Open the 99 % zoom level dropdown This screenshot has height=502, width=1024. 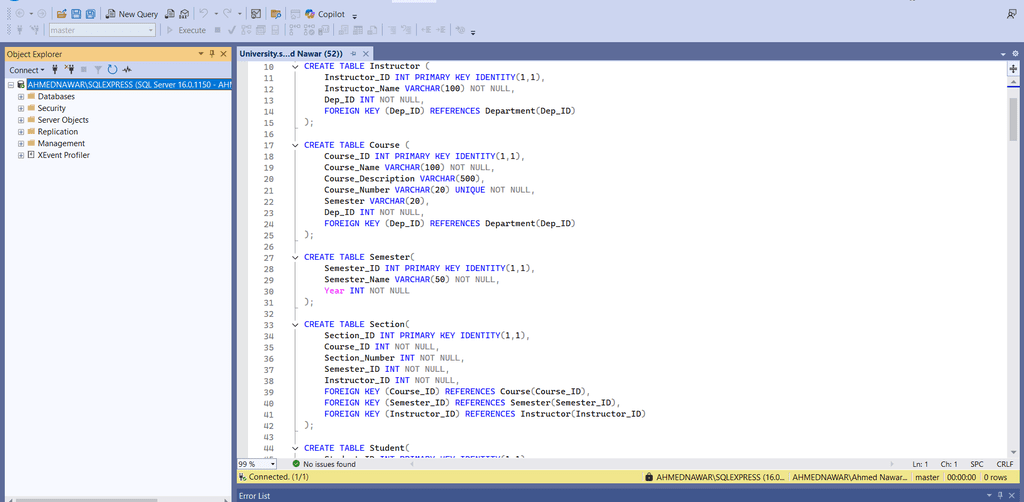click(272, 464)
